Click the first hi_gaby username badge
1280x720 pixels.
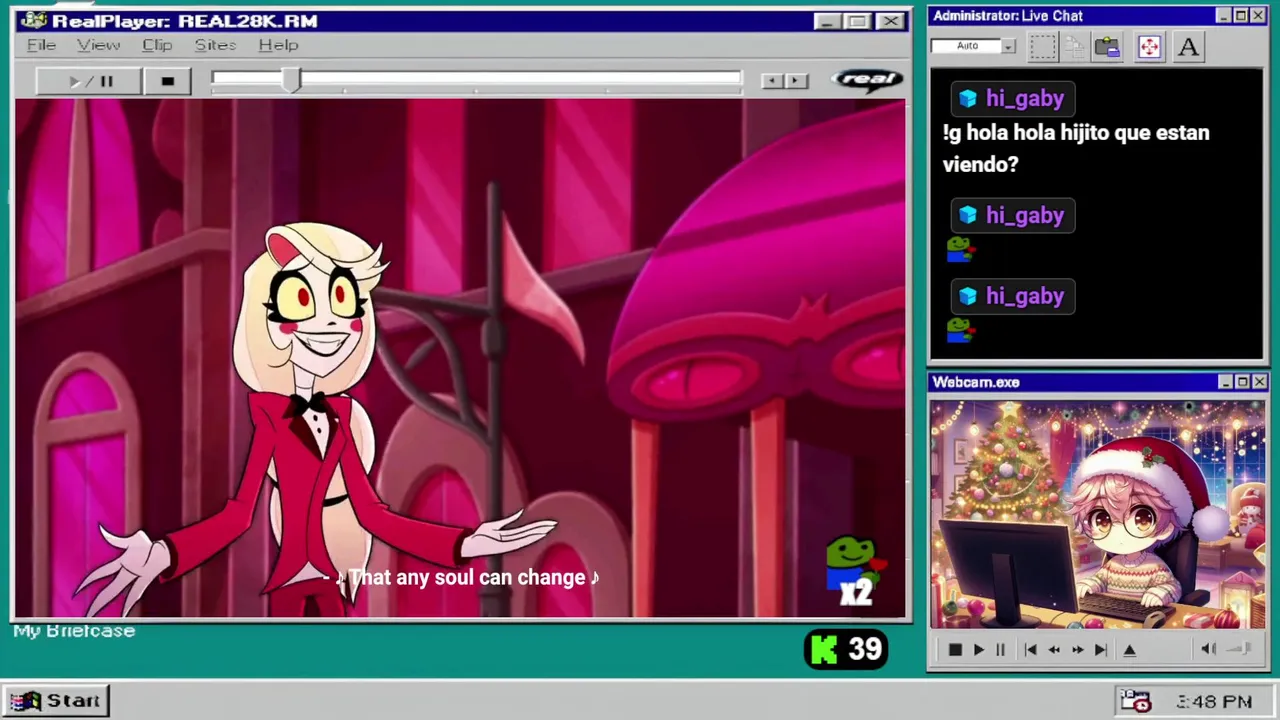[1013, 98]
